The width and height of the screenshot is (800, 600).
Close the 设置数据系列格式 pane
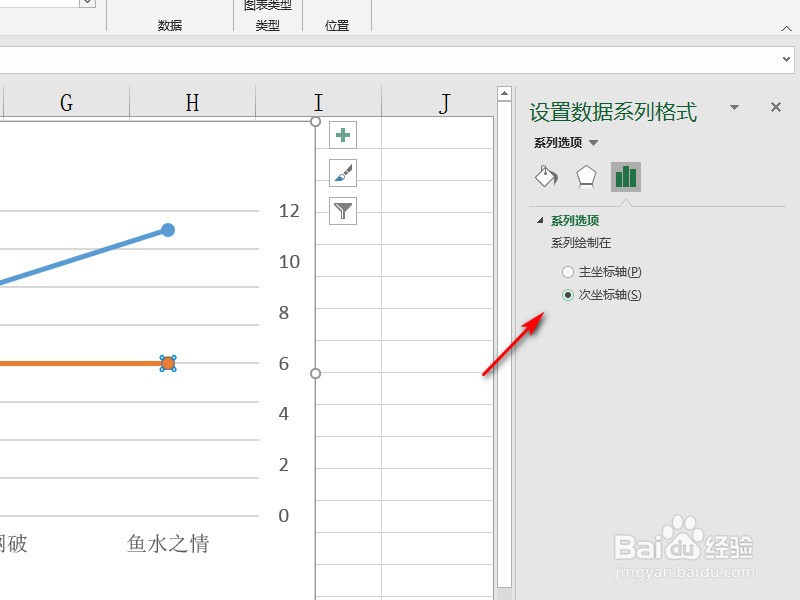775,107
